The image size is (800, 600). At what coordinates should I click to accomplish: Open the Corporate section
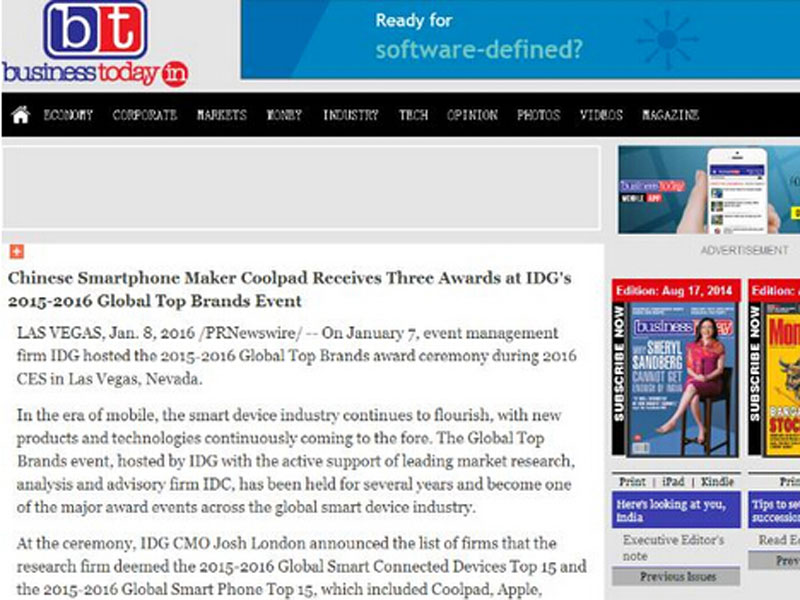click(x=145, y=115)
